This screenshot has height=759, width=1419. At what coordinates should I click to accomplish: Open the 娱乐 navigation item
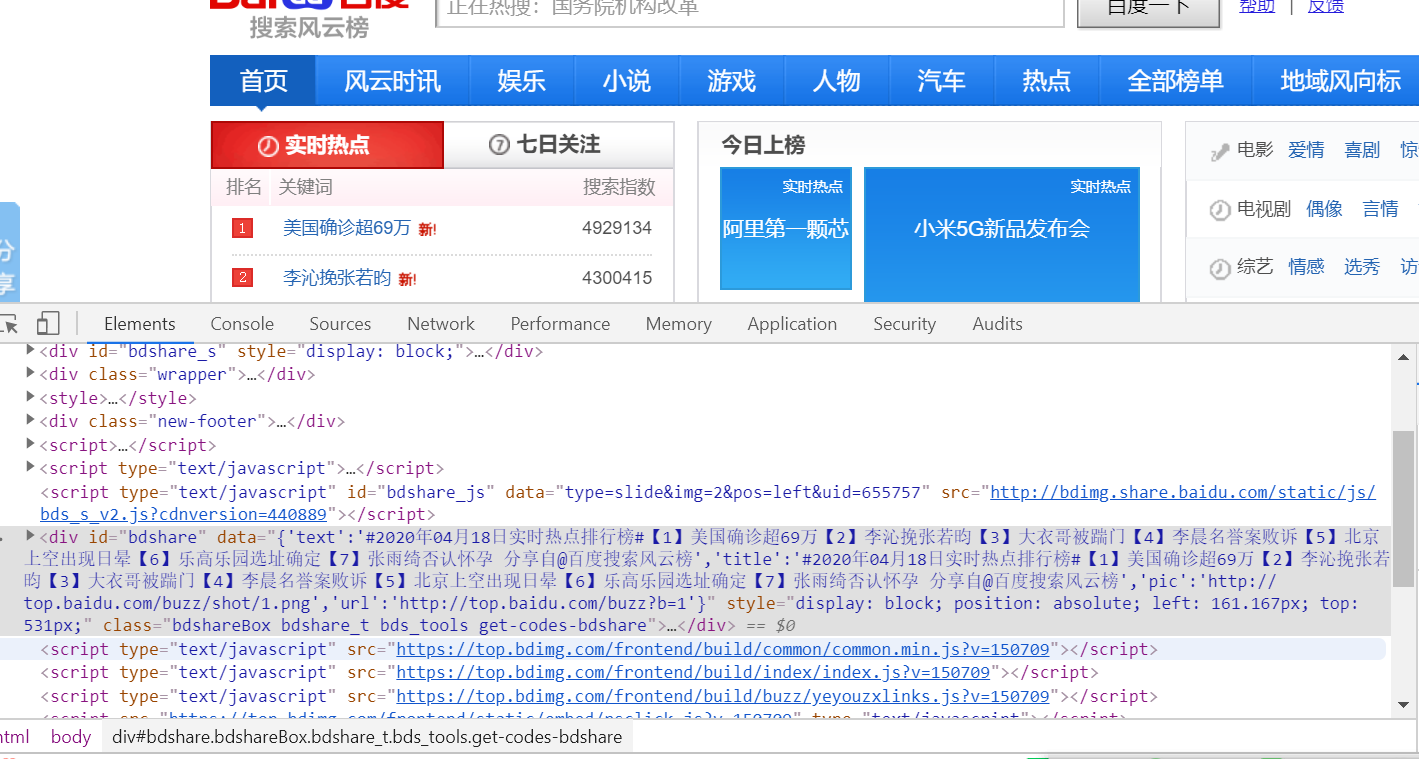(x=522, y=81)
